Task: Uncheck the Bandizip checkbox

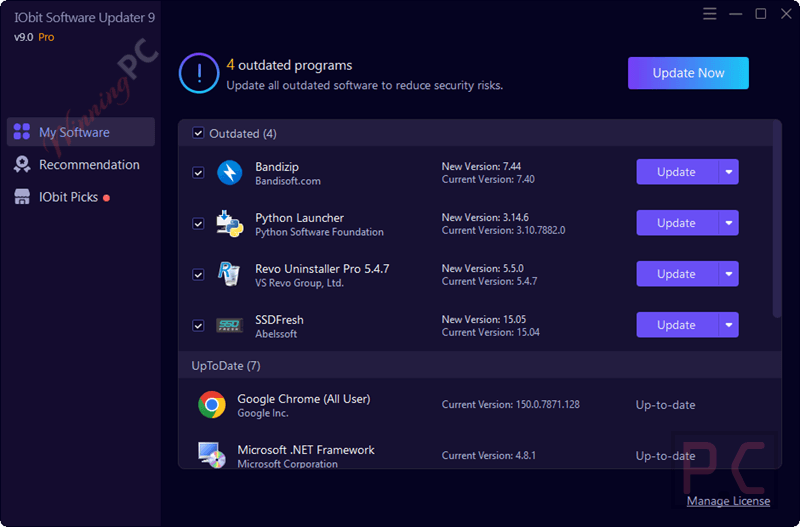Action: point(198,172)
